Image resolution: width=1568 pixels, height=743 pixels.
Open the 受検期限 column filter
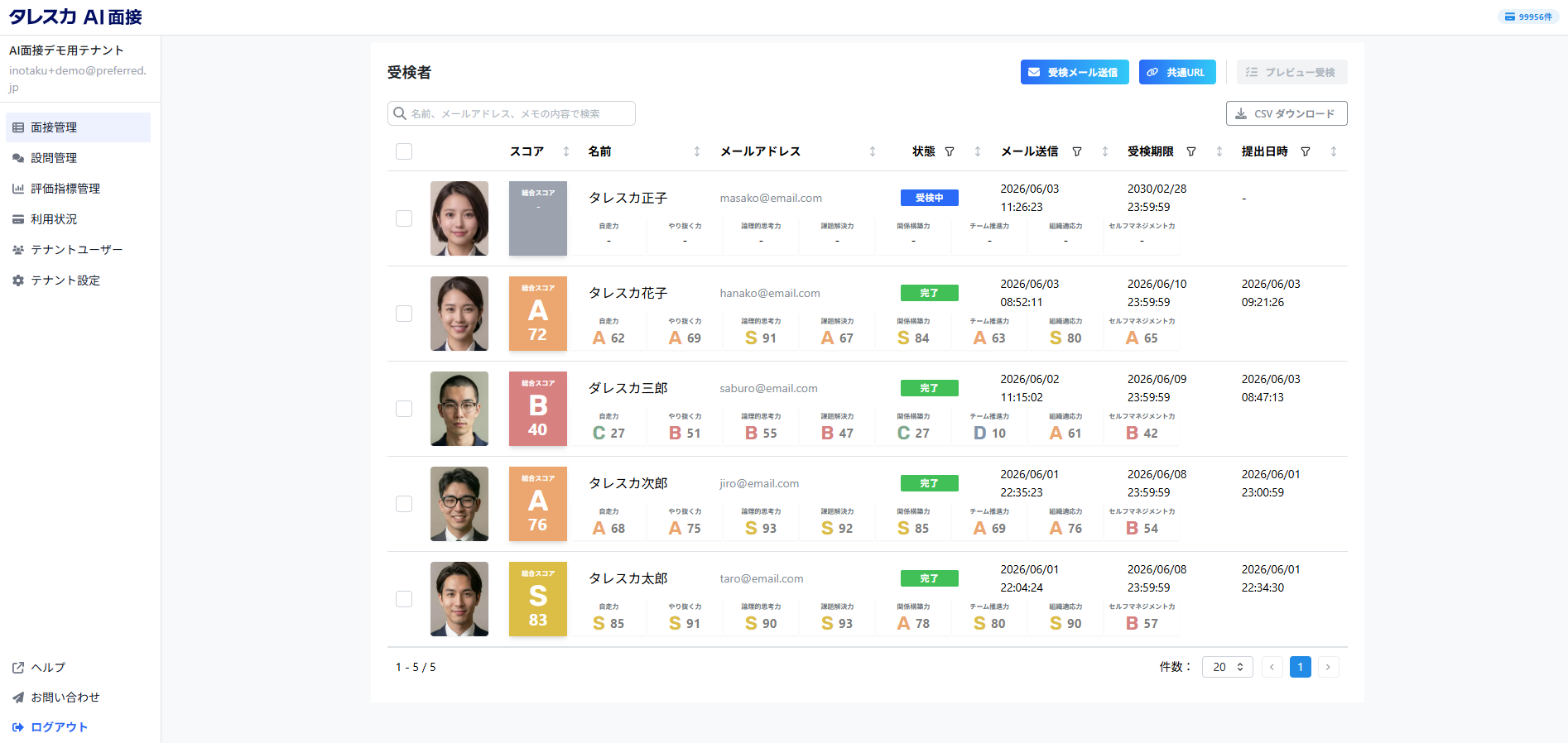(x=1191, y=151)
